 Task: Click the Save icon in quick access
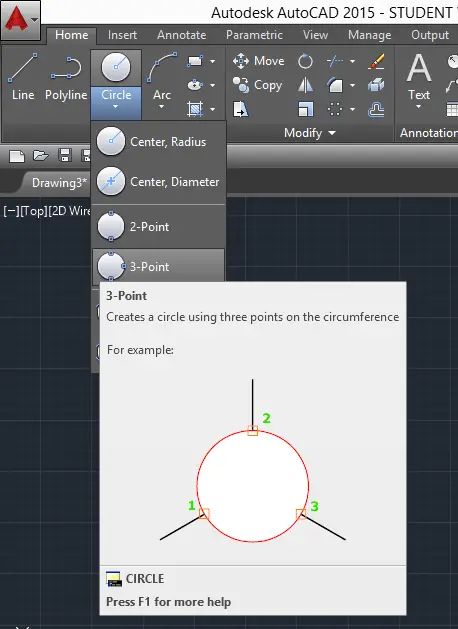coord(65,155)
